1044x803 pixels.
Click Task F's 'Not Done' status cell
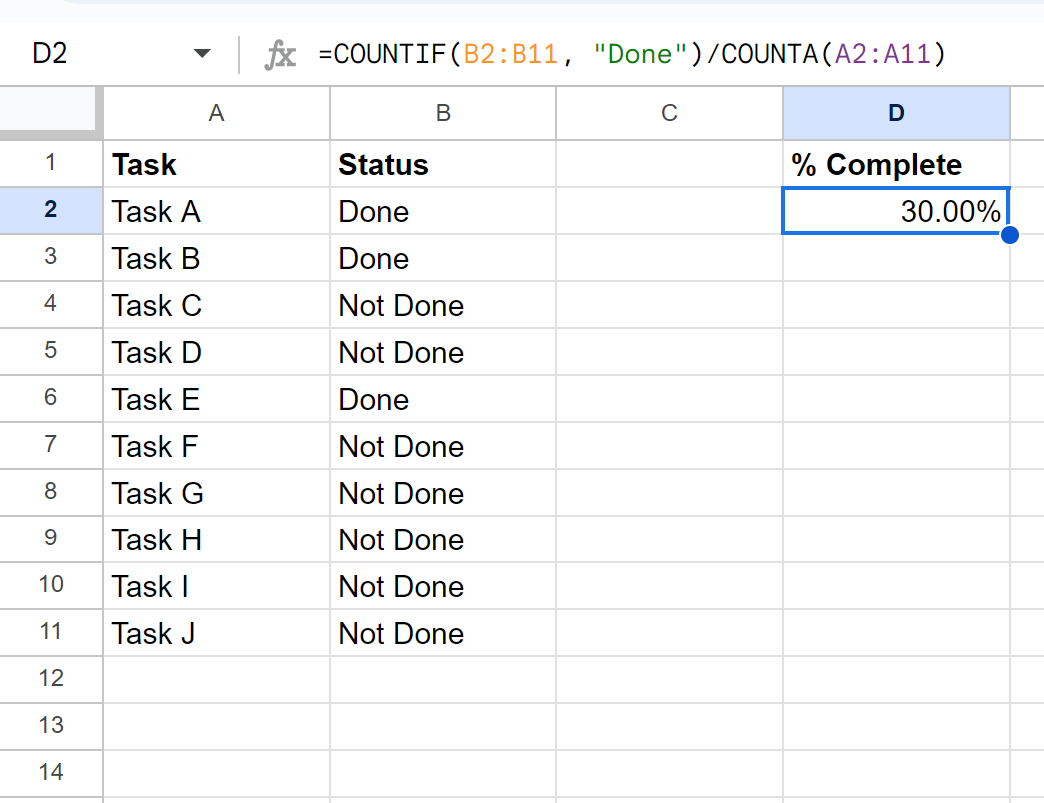443,445
